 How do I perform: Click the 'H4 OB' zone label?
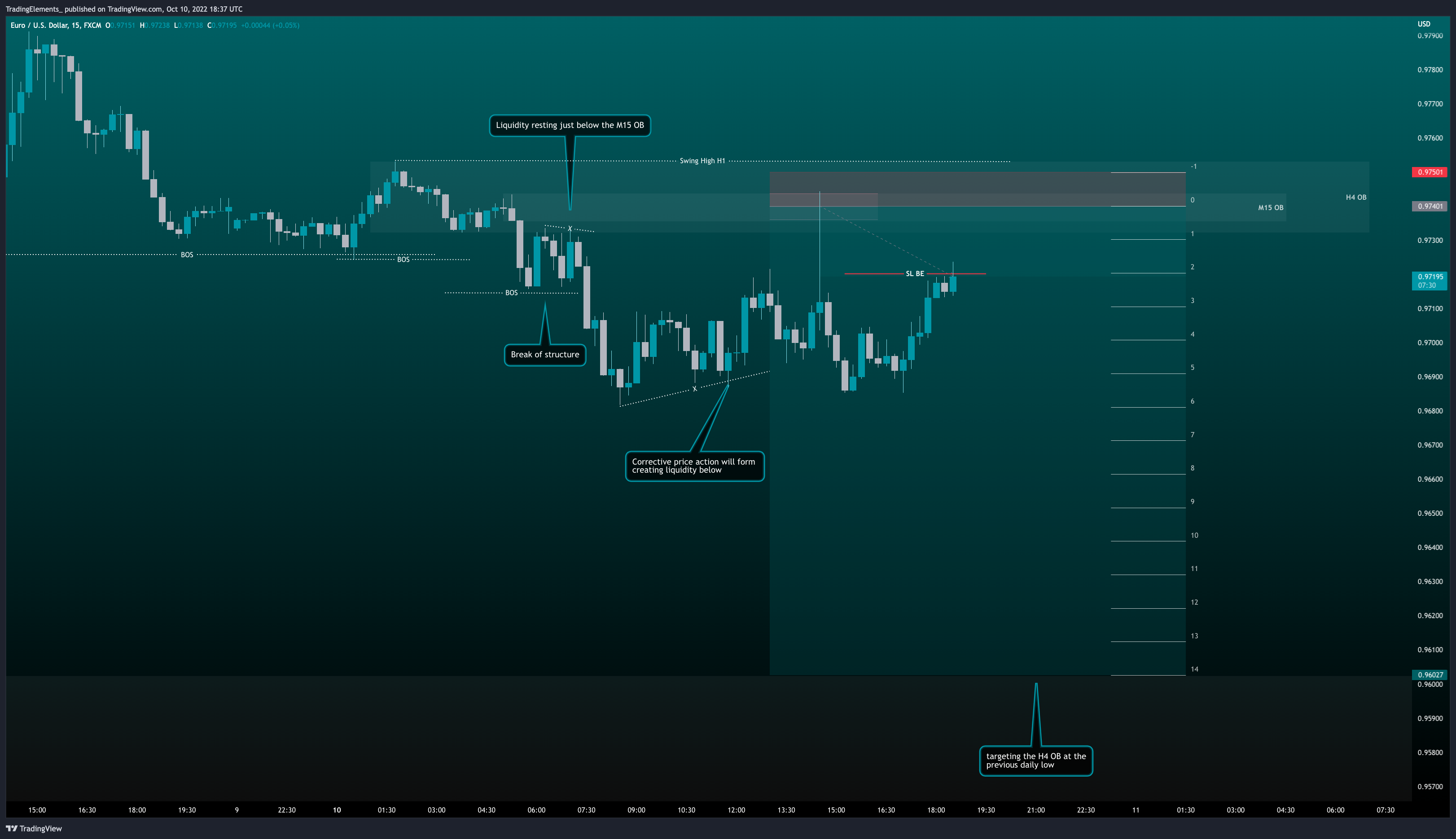(x=1356, y=197)
